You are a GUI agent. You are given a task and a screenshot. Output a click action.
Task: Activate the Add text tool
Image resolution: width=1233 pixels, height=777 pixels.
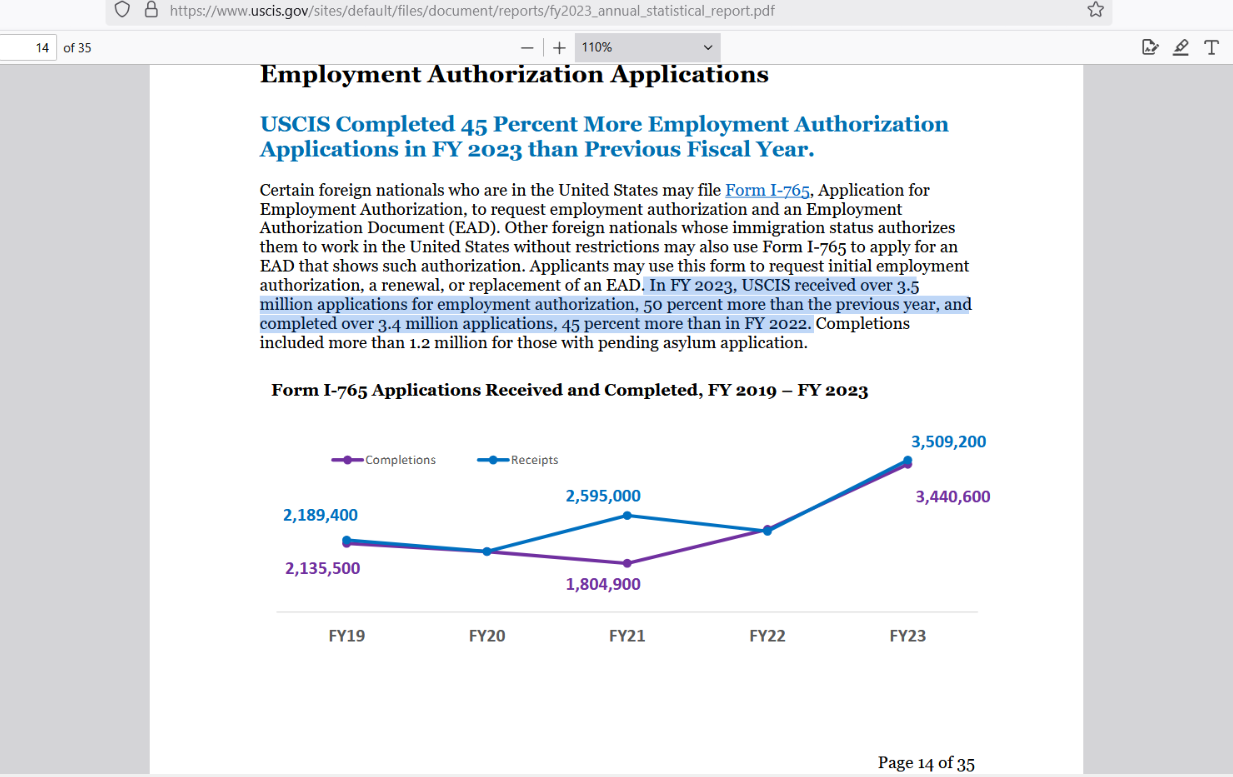tap(1212, 47)
